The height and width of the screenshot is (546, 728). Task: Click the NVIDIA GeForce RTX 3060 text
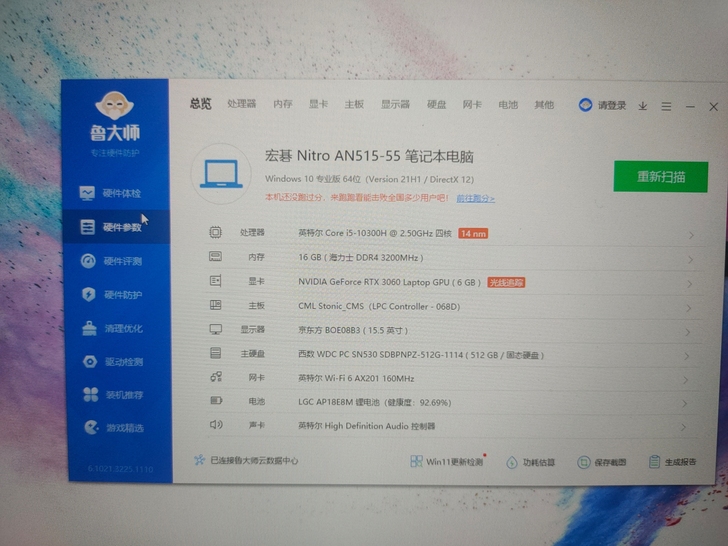pos(389,282)
